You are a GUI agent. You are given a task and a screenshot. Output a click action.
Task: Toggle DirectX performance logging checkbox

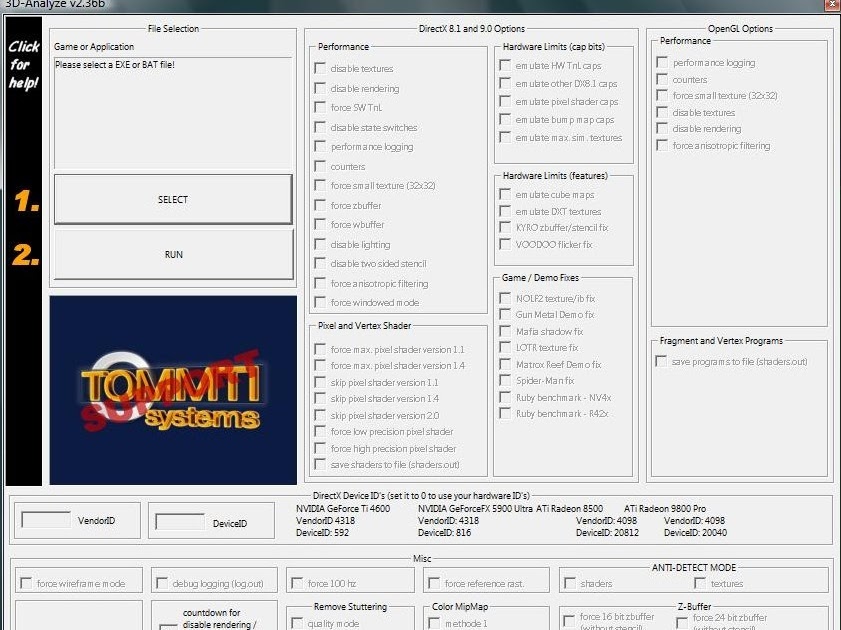click(x=320, y=146)
